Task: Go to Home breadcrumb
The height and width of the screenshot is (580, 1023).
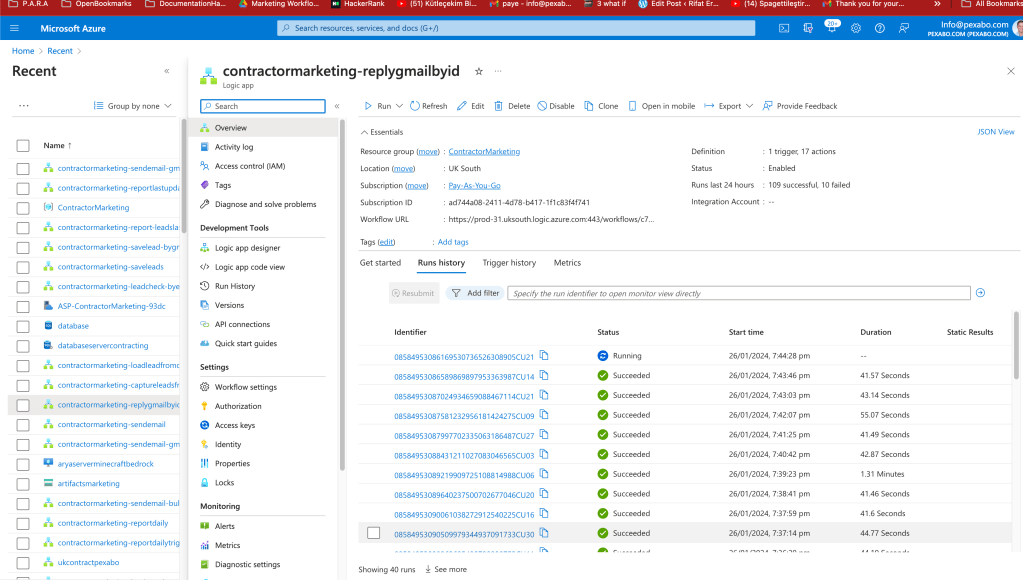Action: coord(23,51)
